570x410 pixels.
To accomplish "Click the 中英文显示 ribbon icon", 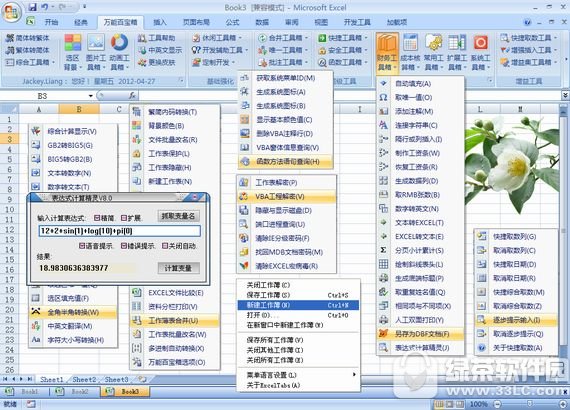I will pos(142,50).
